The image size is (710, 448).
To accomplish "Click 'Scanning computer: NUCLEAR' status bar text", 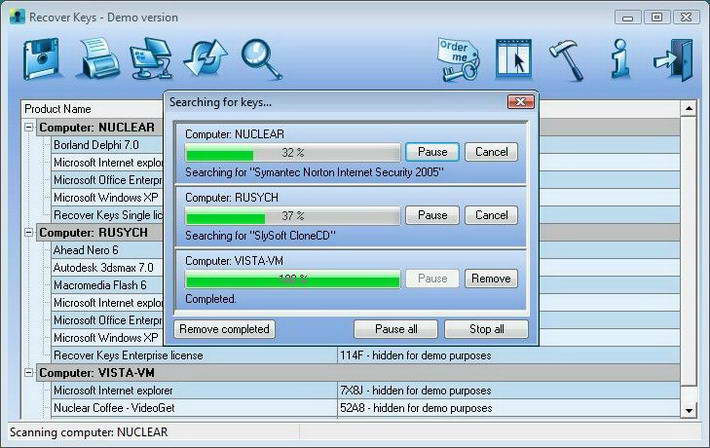I will pos(89,432).
